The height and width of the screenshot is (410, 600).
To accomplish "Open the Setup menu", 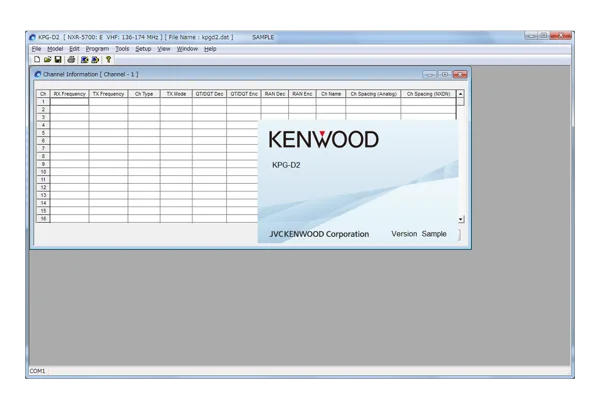I will click(143, 49).
